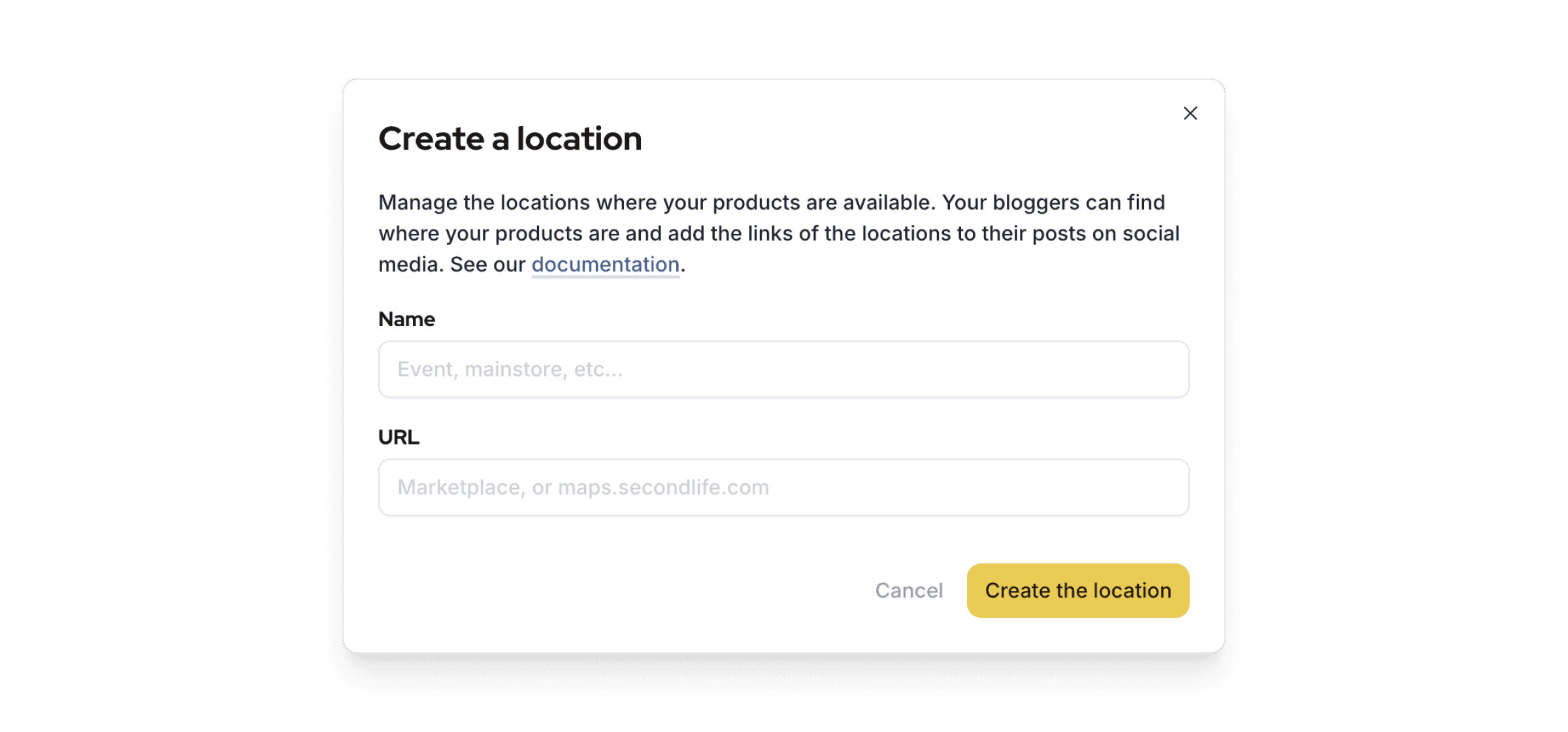The image size is (1568, 732).
Task: Select the URL field label
Action: pyautogui.click(x=399, y=437)
